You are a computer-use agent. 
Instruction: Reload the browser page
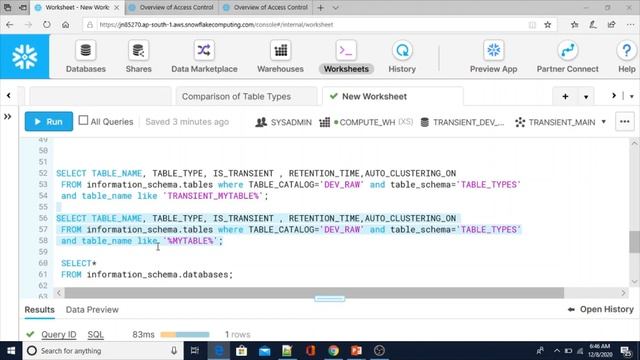click(x=47, y=24)
